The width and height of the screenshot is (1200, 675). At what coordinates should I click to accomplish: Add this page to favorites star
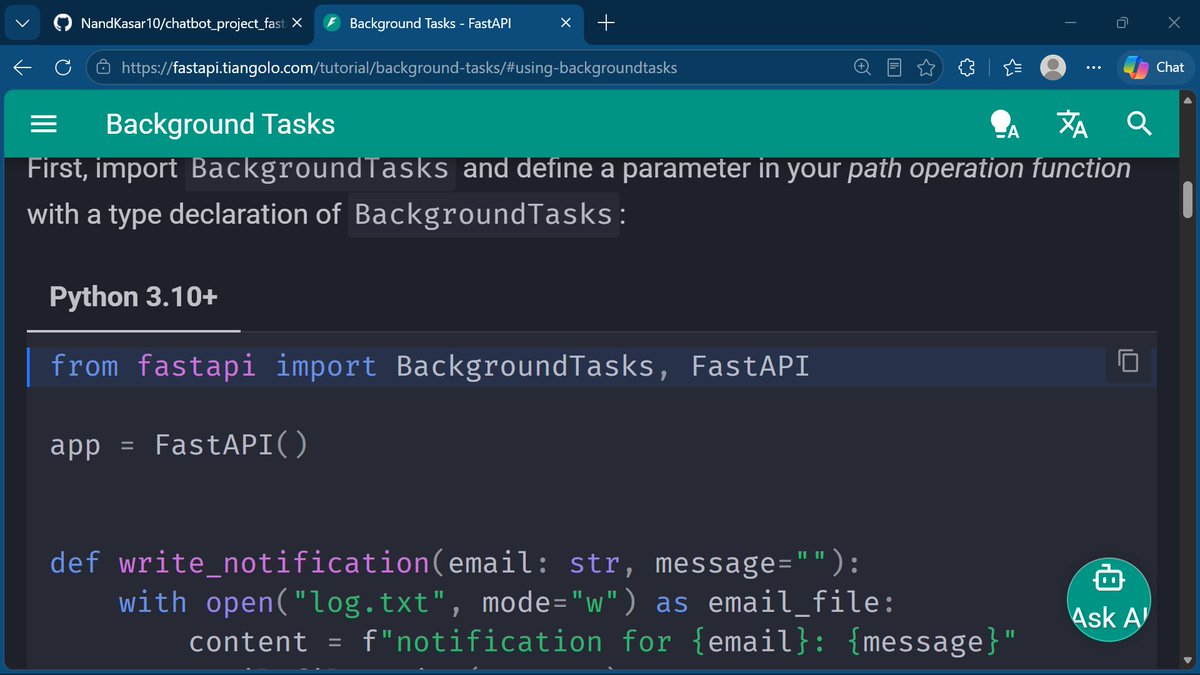[x=926, y=67]
